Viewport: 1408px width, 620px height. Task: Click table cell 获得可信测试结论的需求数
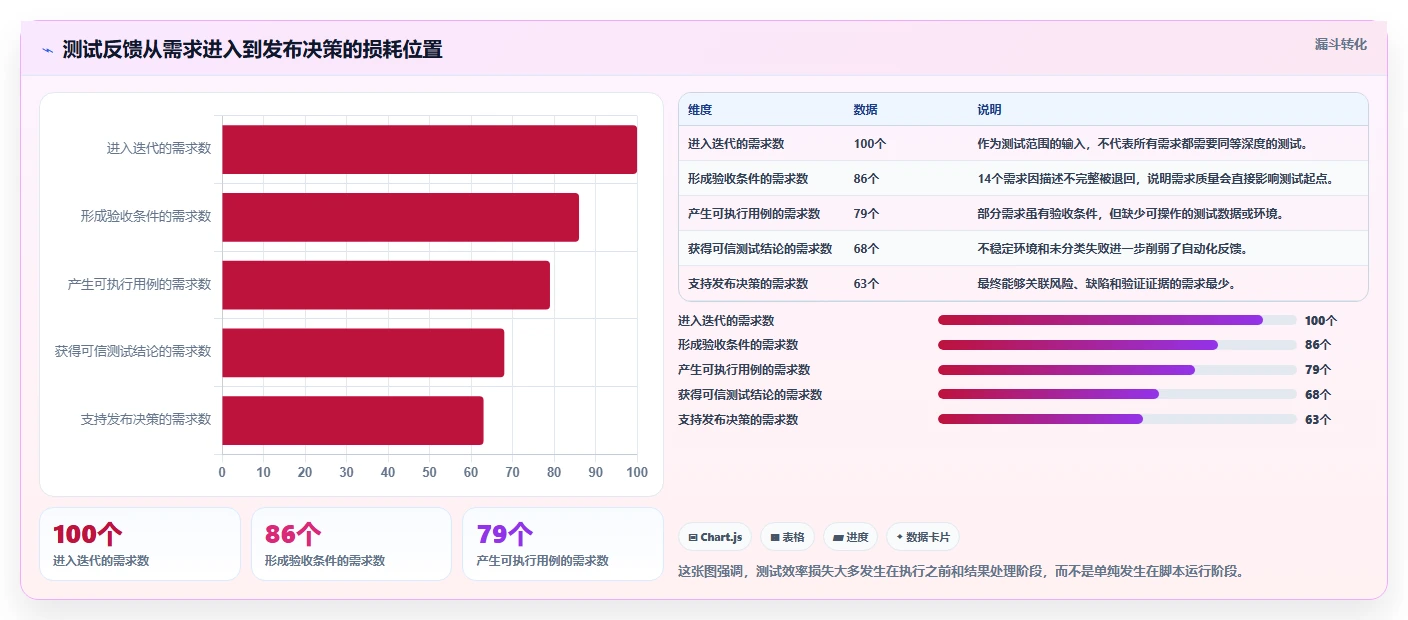[x=760, y=249]
